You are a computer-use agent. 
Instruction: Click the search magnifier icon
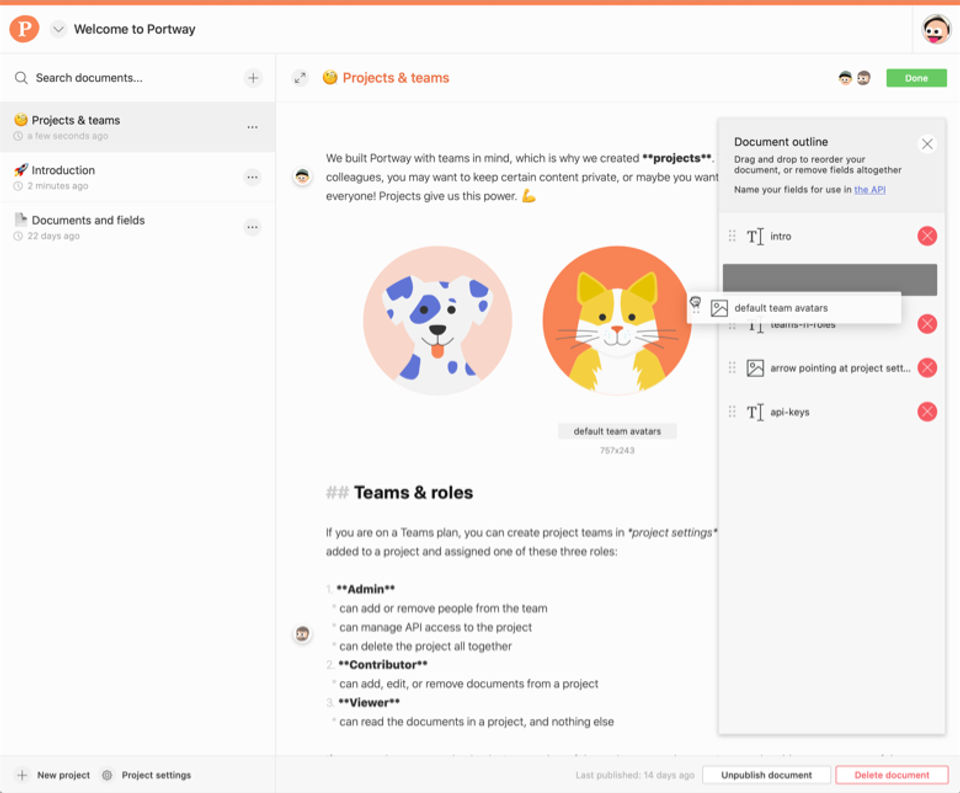tap(21, 78)
